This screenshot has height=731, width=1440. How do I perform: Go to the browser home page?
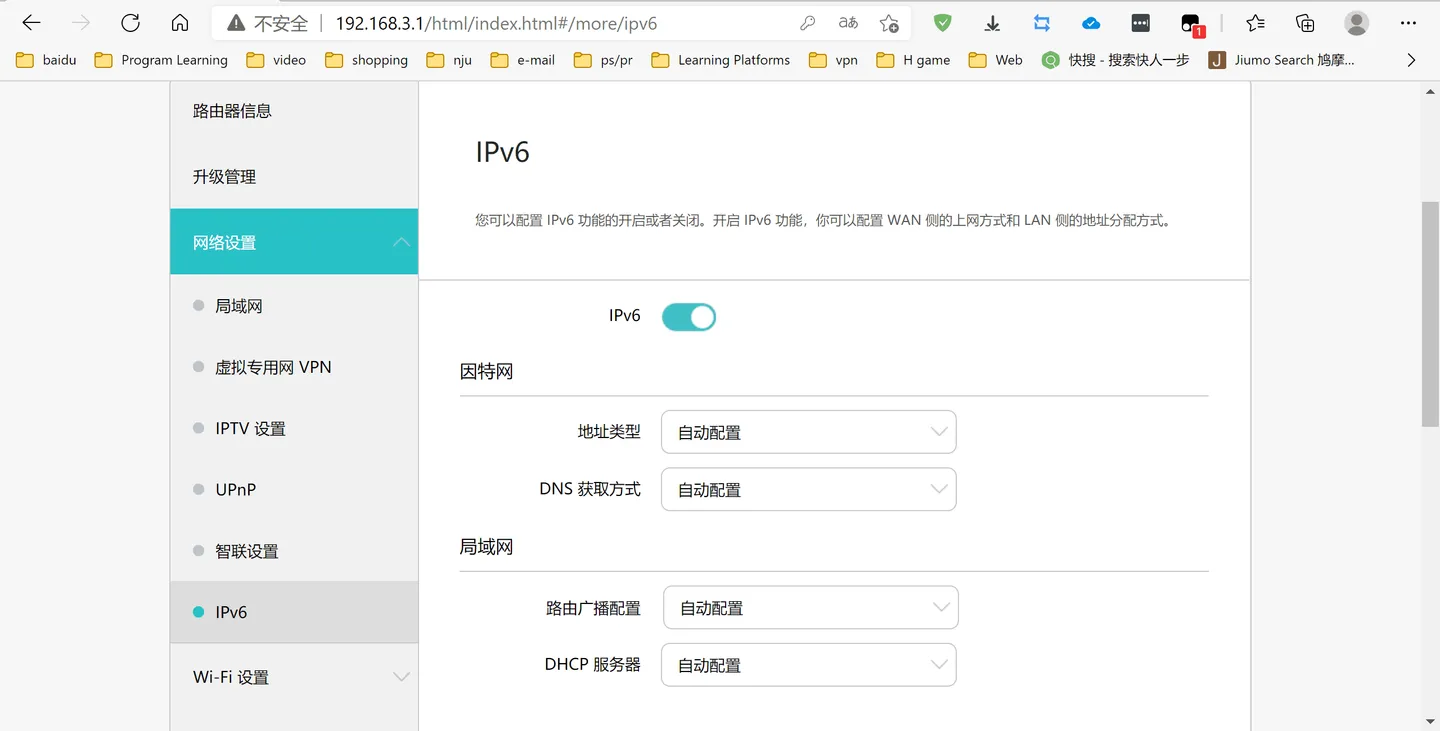180,23
